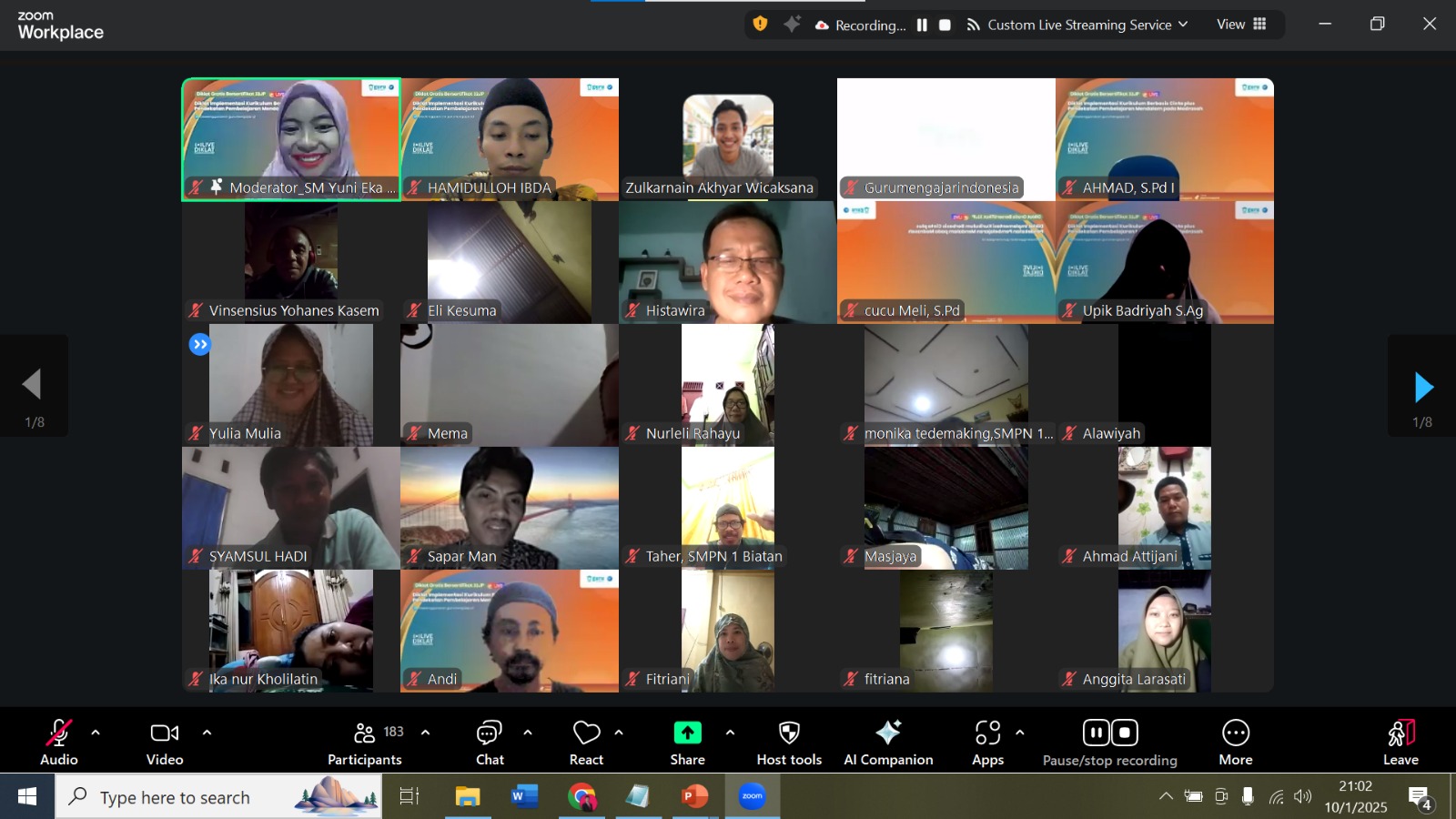1456x819 pixels.
Task: Toggle the Video camera
Action: tap(165, 743)
